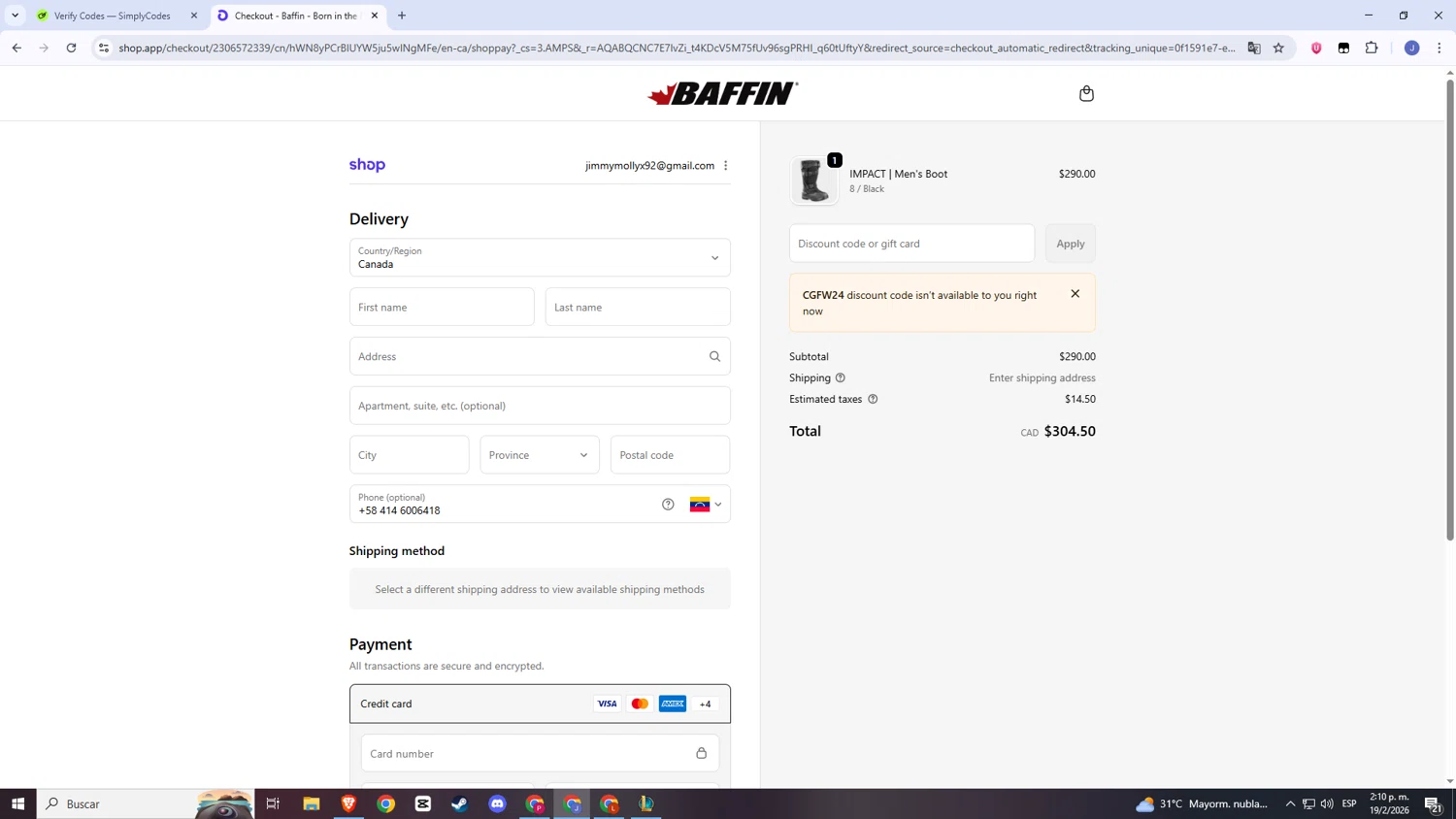Click the Baffin logo

(722, 93)
